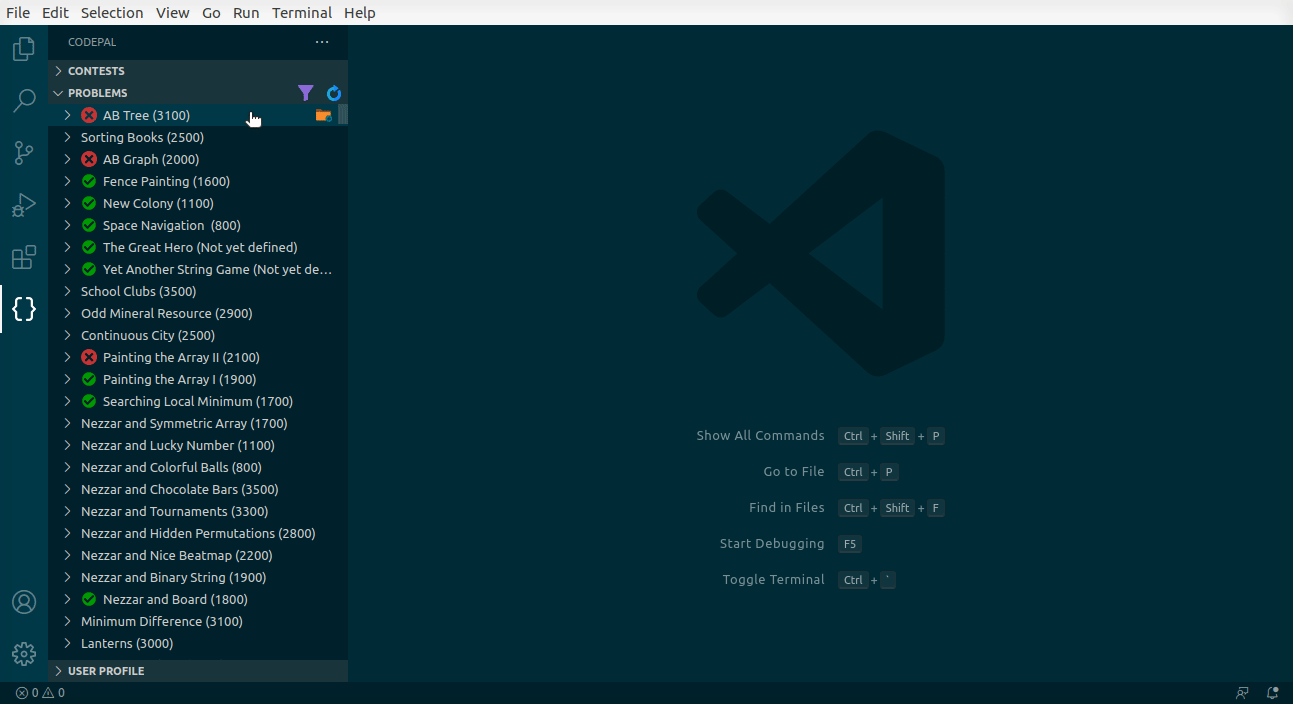The width and height of the screenshot is (1293, 704).
Task: Open the Manage settings gear
Action: [24, 654]
